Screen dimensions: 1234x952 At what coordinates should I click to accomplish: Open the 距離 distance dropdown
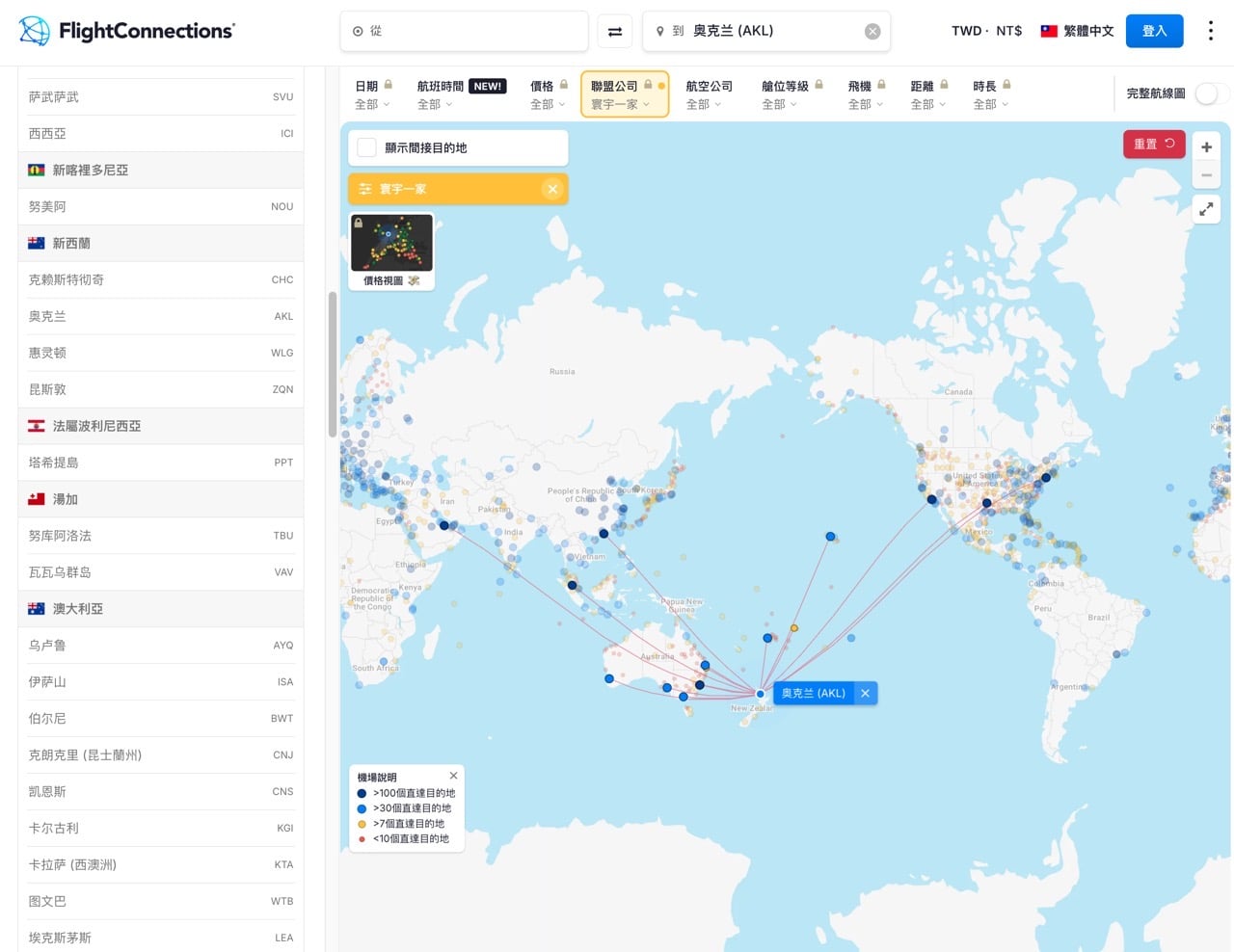pyautogui.click(x=929, y=94)
